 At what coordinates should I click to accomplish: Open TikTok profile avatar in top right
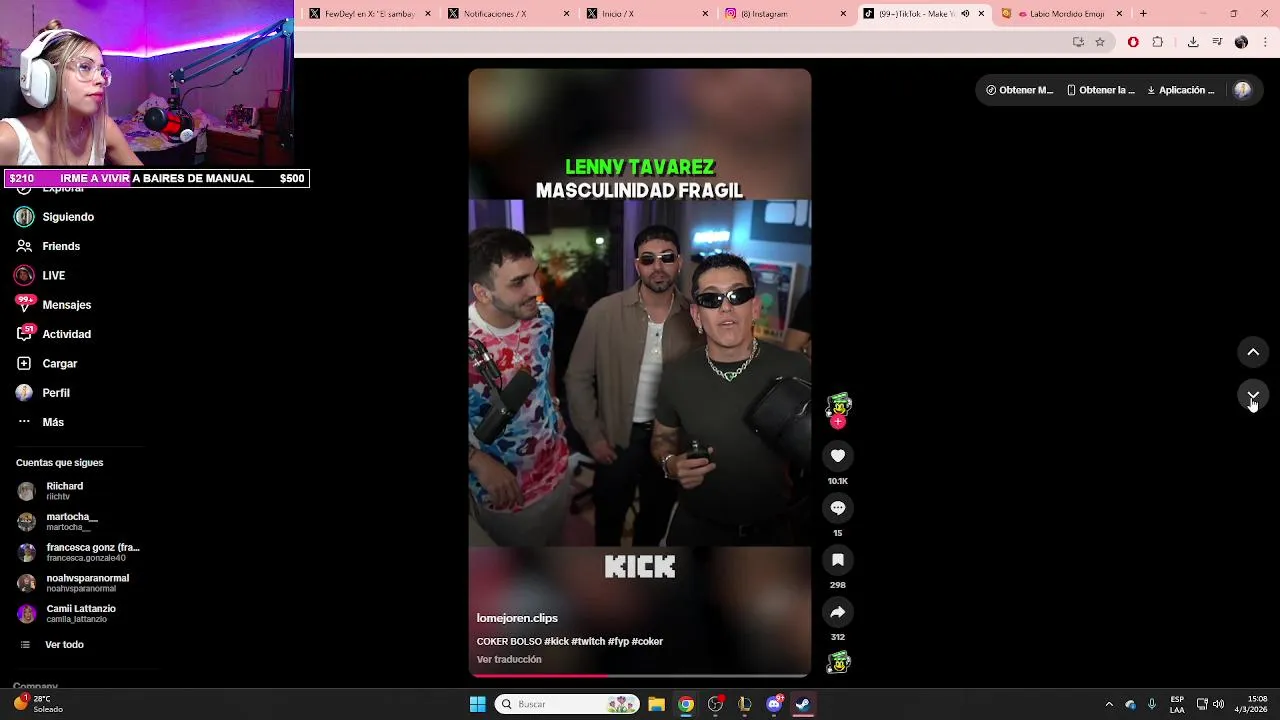tap(1243, 90)
